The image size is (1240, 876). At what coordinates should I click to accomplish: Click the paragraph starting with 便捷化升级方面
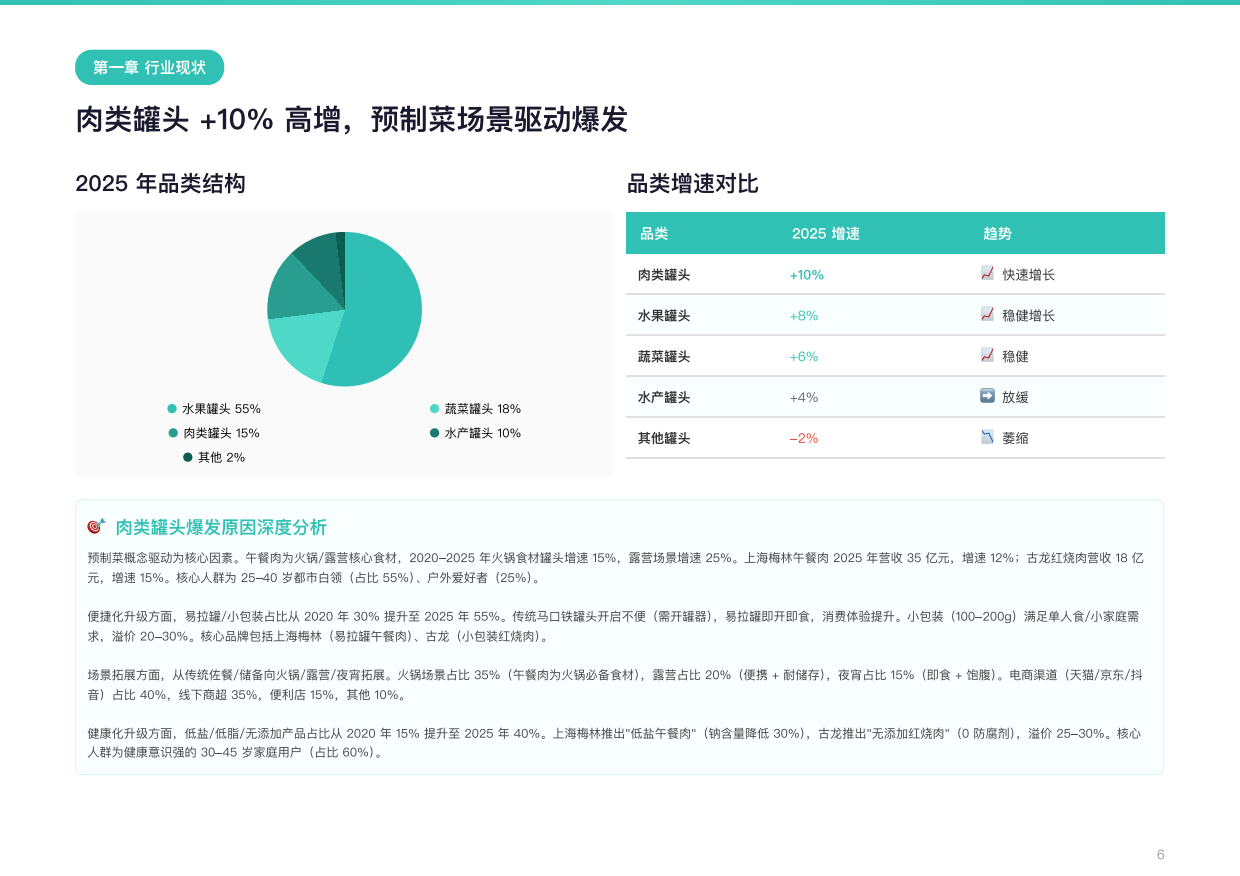coord(616,626)
